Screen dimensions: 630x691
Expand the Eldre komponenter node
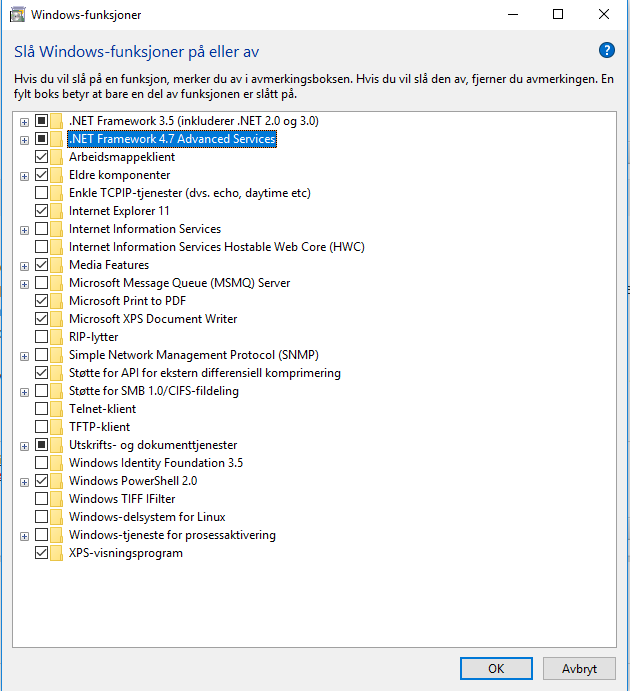point(25,177)
